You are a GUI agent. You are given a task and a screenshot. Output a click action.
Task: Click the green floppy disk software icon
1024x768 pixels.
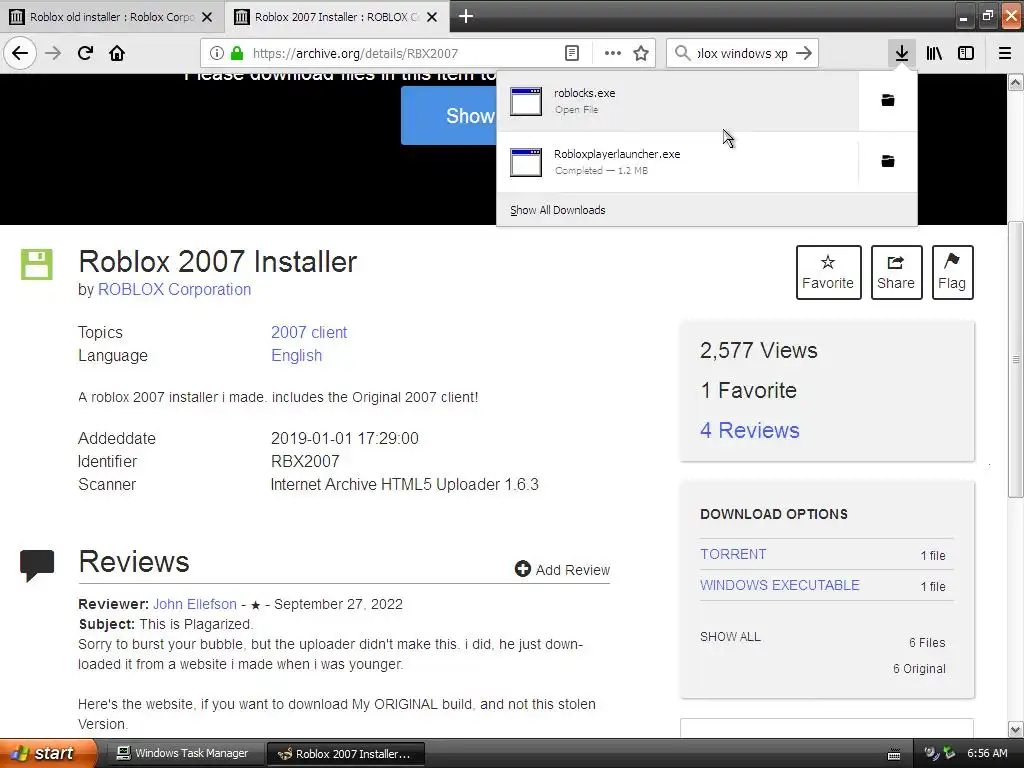[x=37, y=264]
